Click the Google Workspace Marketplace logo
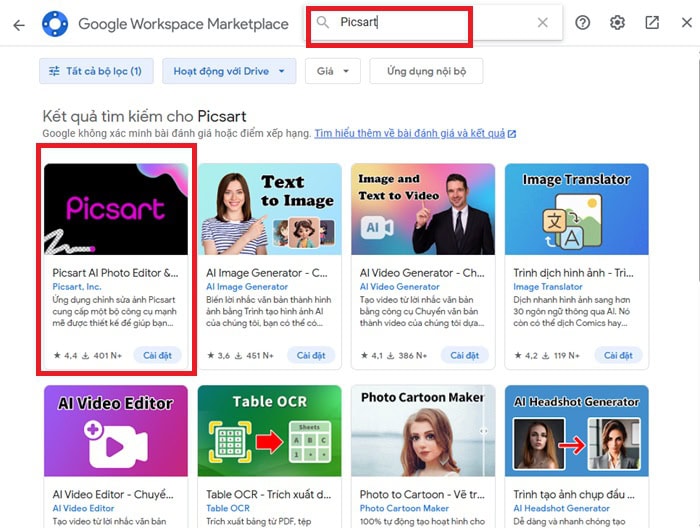Viewport: 700px width, 528px height. tap(55, 24)
